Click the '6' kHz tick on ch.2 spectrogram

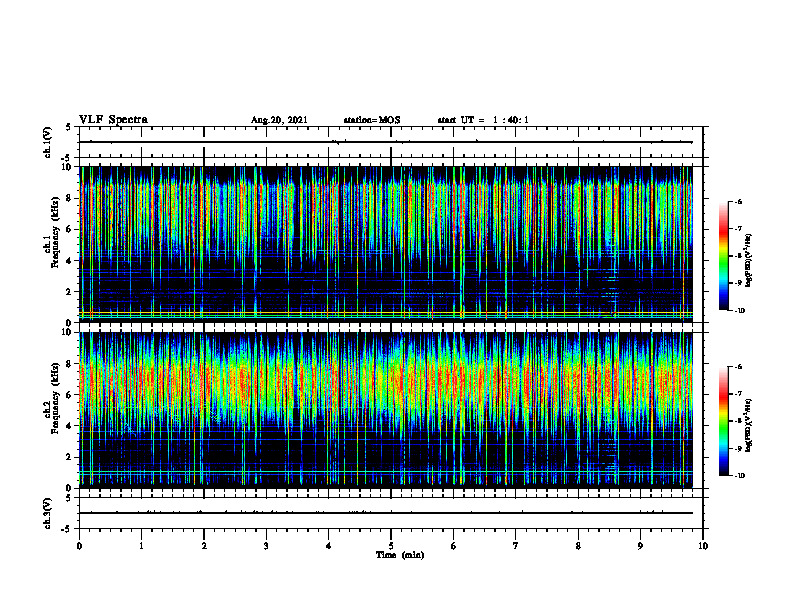pyautogui.click(x=70, y=395)
